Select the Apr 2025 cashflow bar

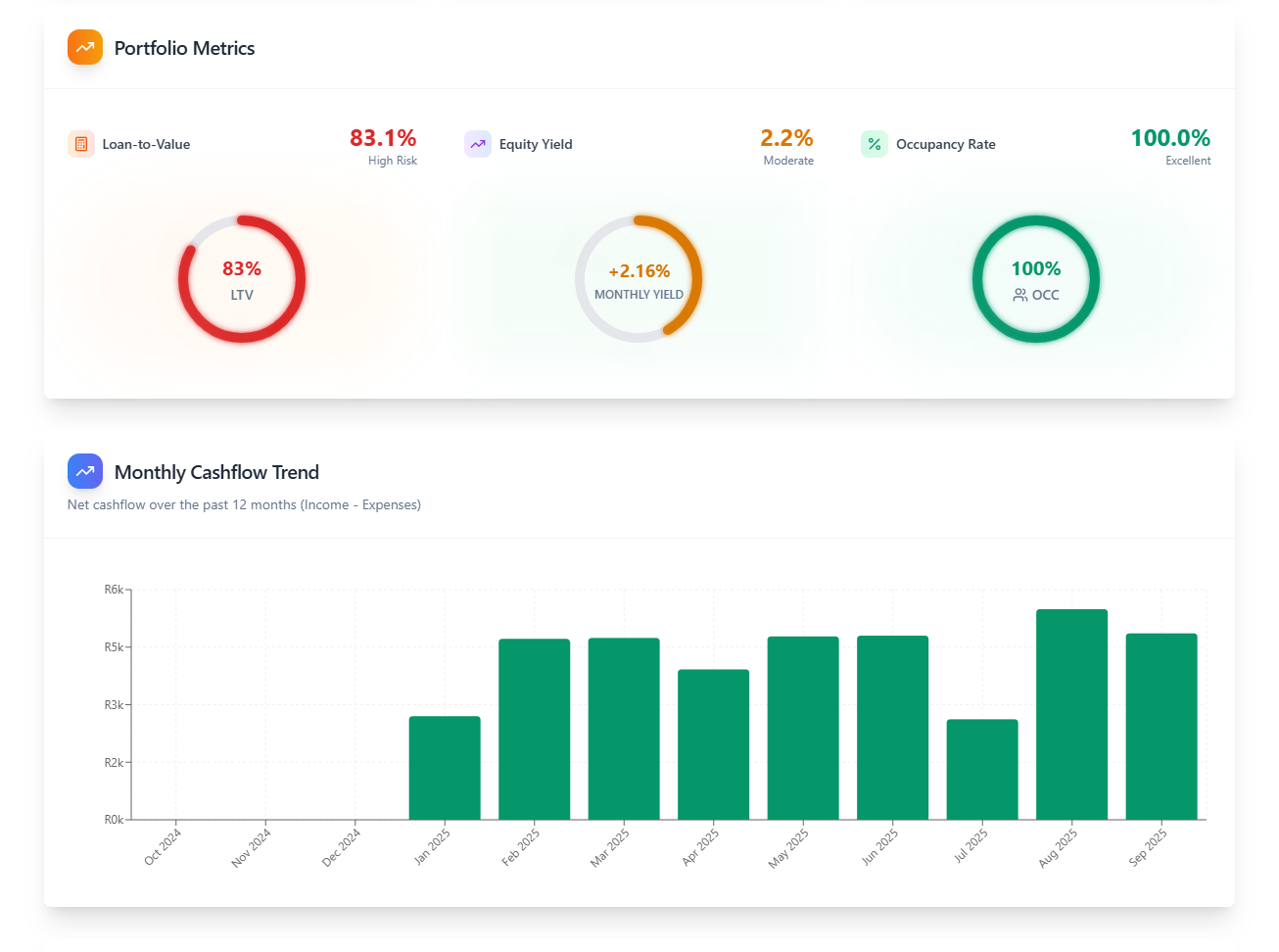coord(714,744)
